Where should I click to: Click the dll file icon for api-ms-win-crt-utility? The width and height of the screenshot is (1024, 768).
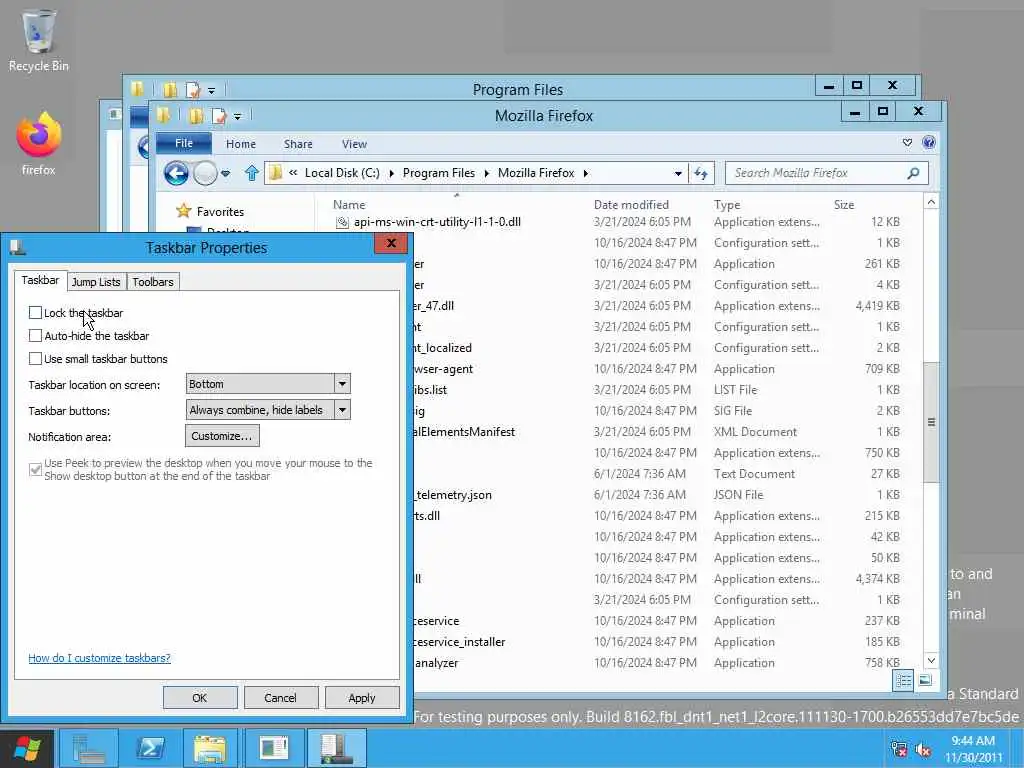tap(342, 222)
